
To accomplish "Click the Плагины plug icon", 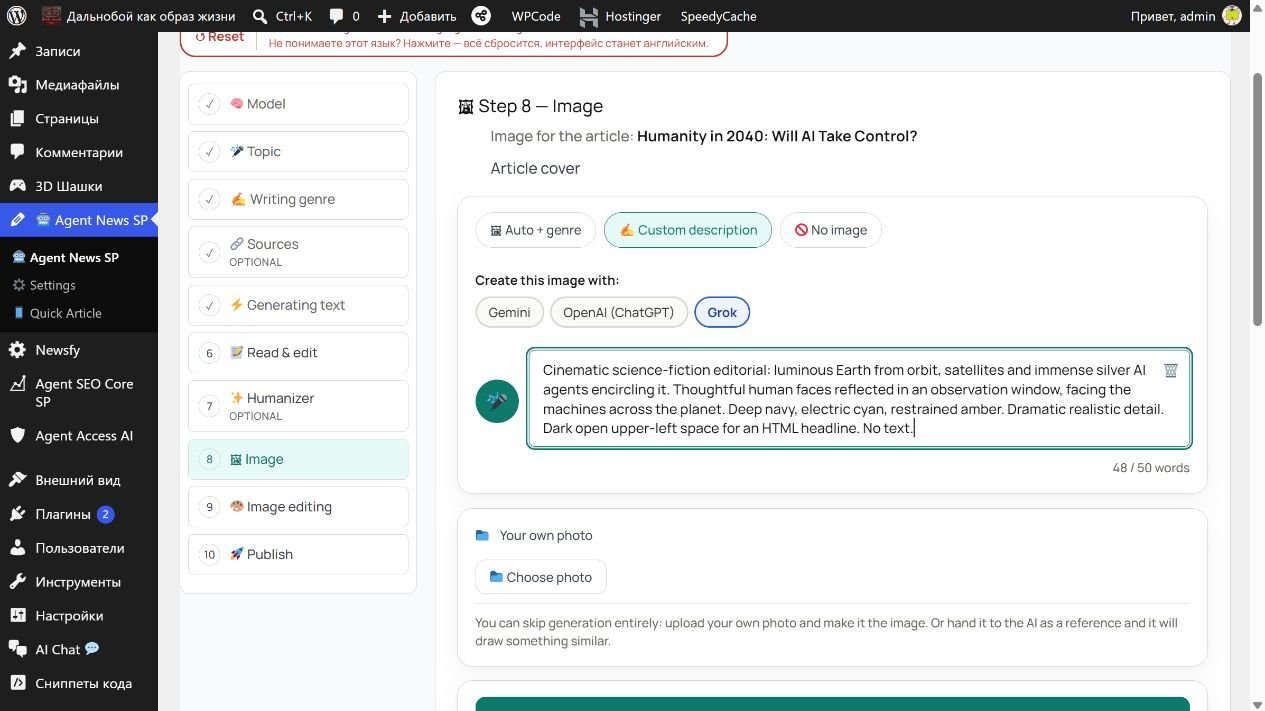I will (17, 514).
